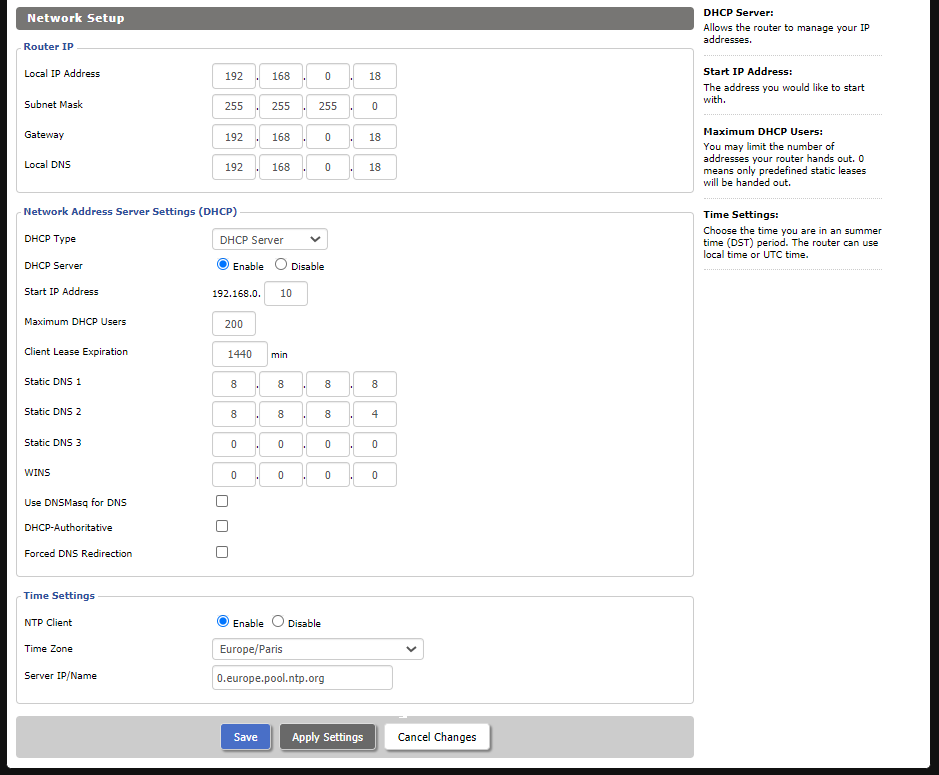Focus the Local IP Address last octet field
Image resolution: width=939 pixels, height=775 pixels.
point(375,76)
